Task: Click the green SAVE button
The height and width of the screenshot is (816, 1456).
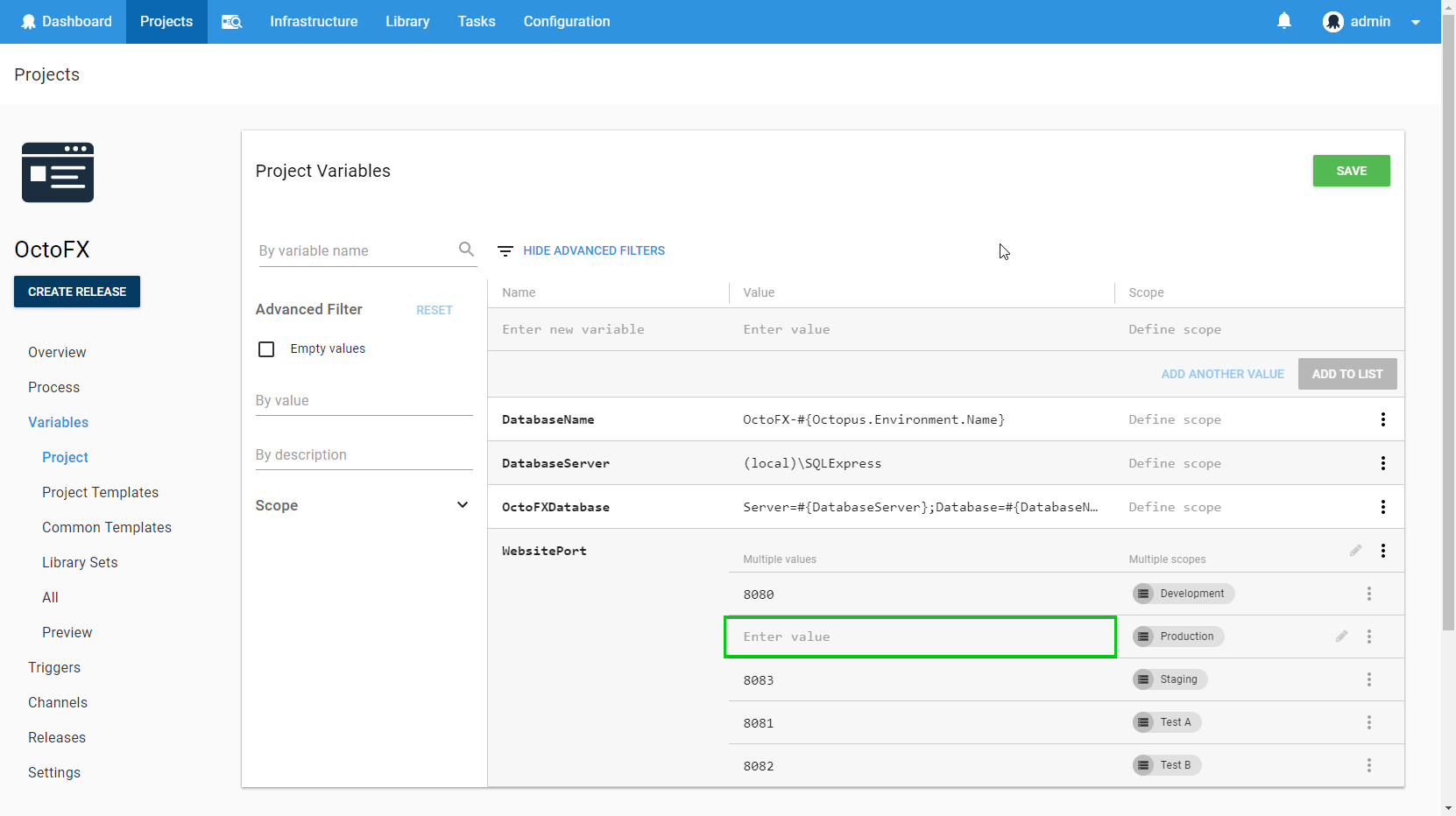Action: tap(1350, 171)
